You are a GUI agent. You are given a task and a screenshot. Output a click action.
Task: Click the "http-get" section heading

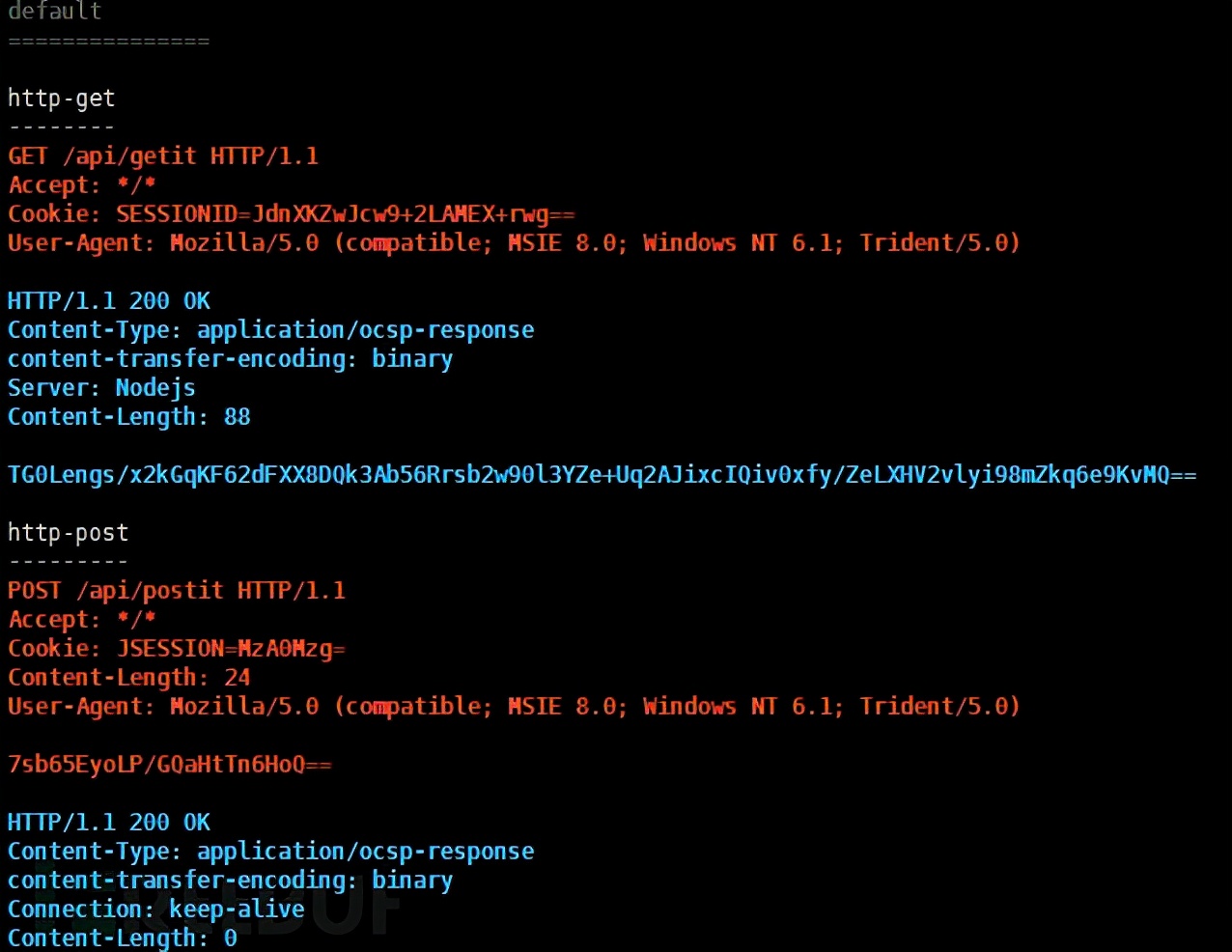click(62, 98)
